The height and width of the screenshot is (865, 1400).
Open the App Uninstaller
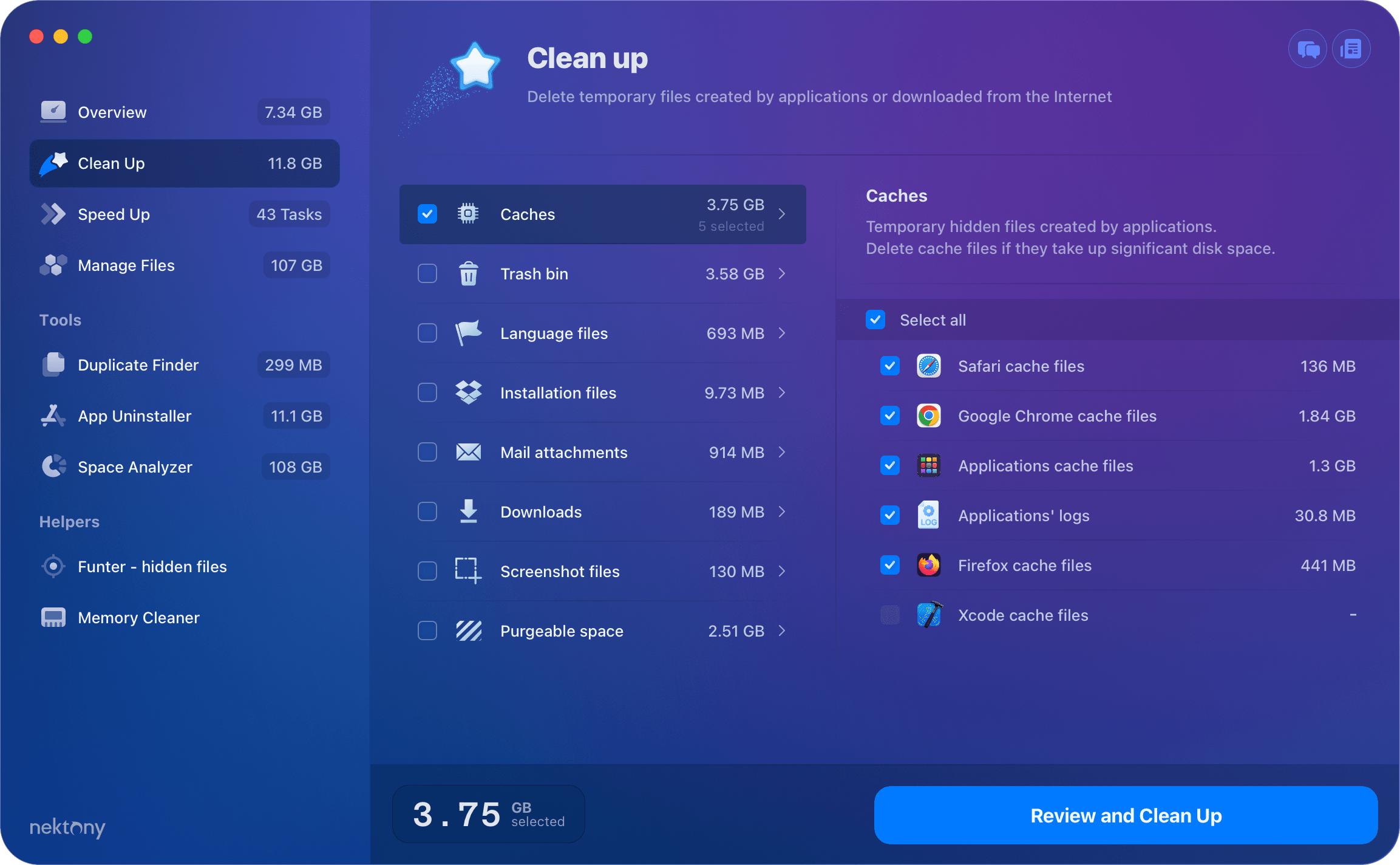[x=134, y=415]
